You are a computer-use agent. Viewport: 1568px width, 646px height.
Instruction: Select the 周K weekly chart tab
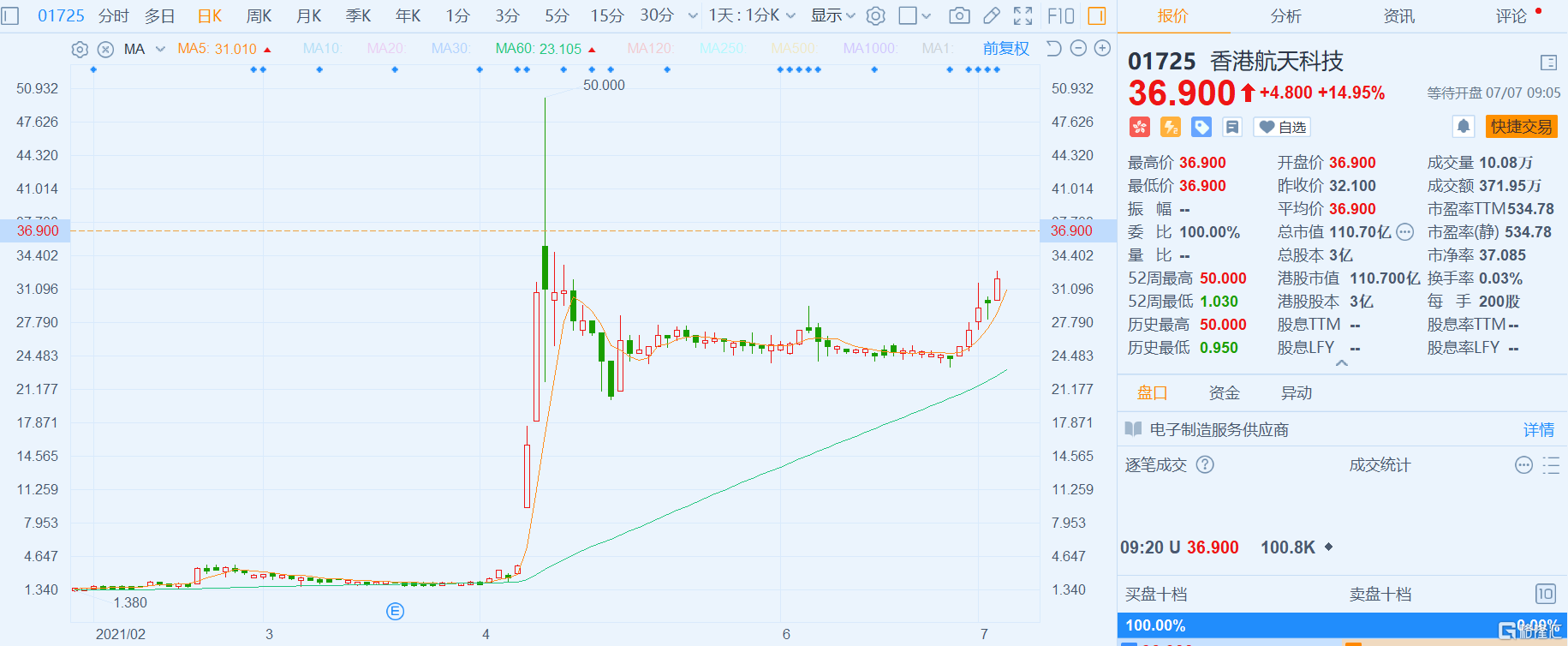pyautogui.click(x=259, y=15)
